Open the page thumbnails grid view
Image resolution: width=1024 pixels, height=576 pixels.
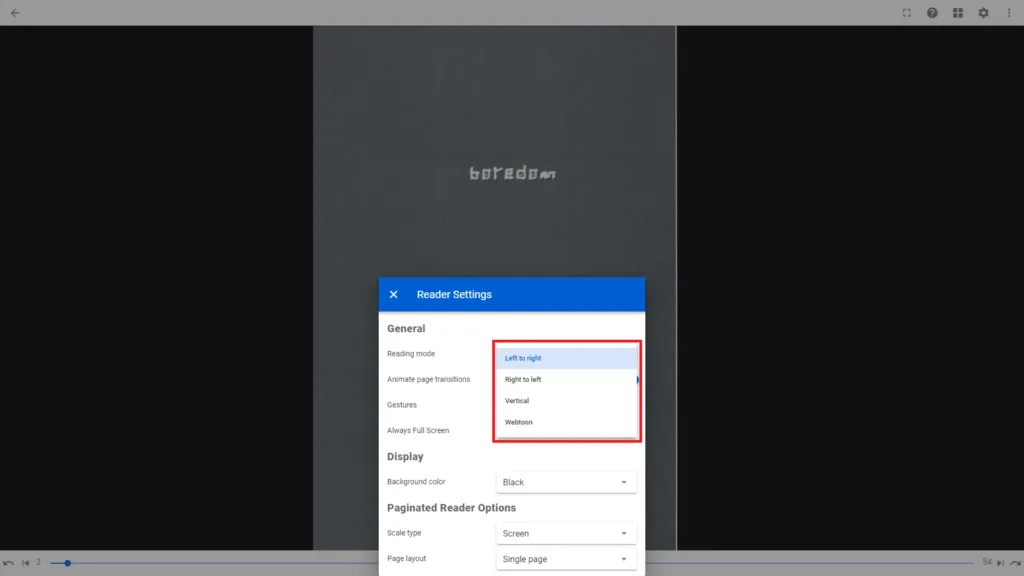tap(958, 13)
